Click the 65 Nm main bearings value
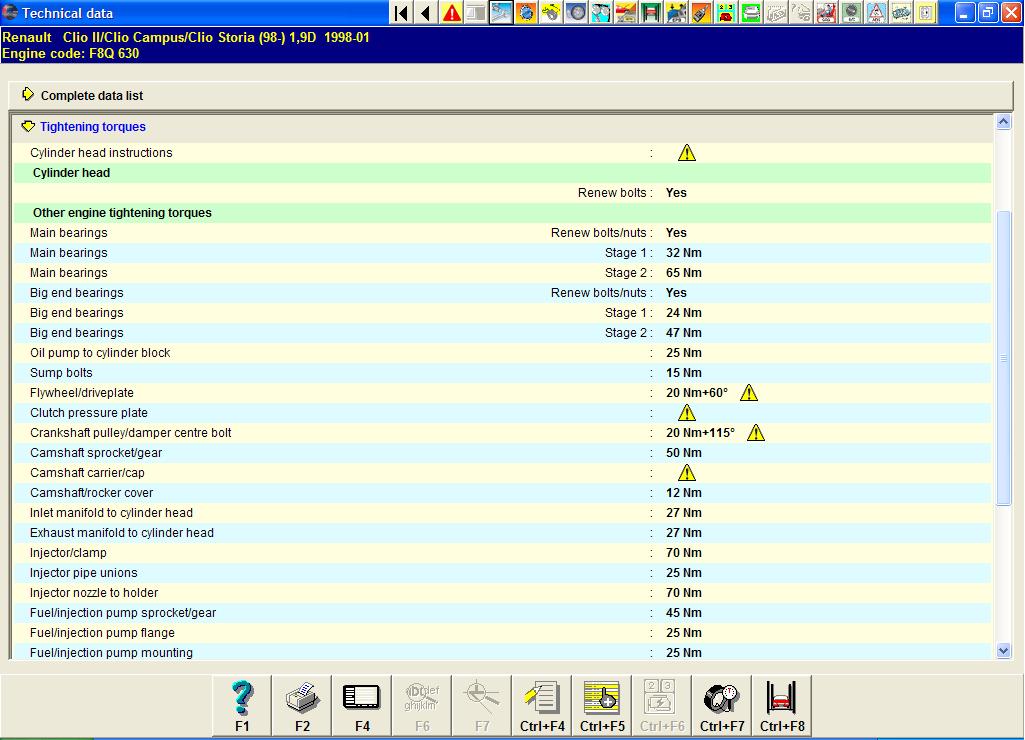This screenshot has height=740, width=1025. point(684,273)
